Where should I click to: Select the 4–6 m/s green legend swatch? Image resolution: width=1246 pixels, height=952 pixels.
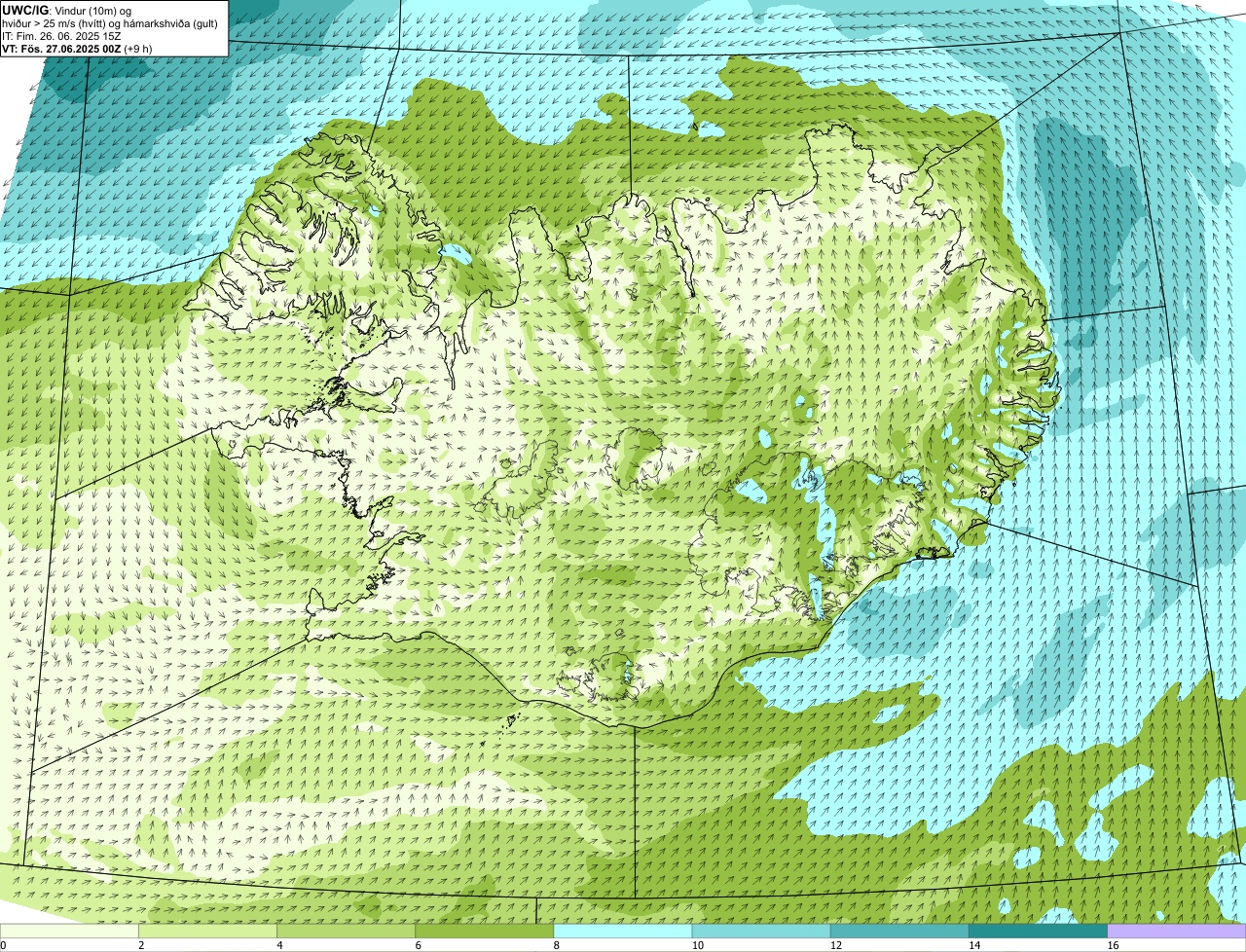click(x=347, y=931)
